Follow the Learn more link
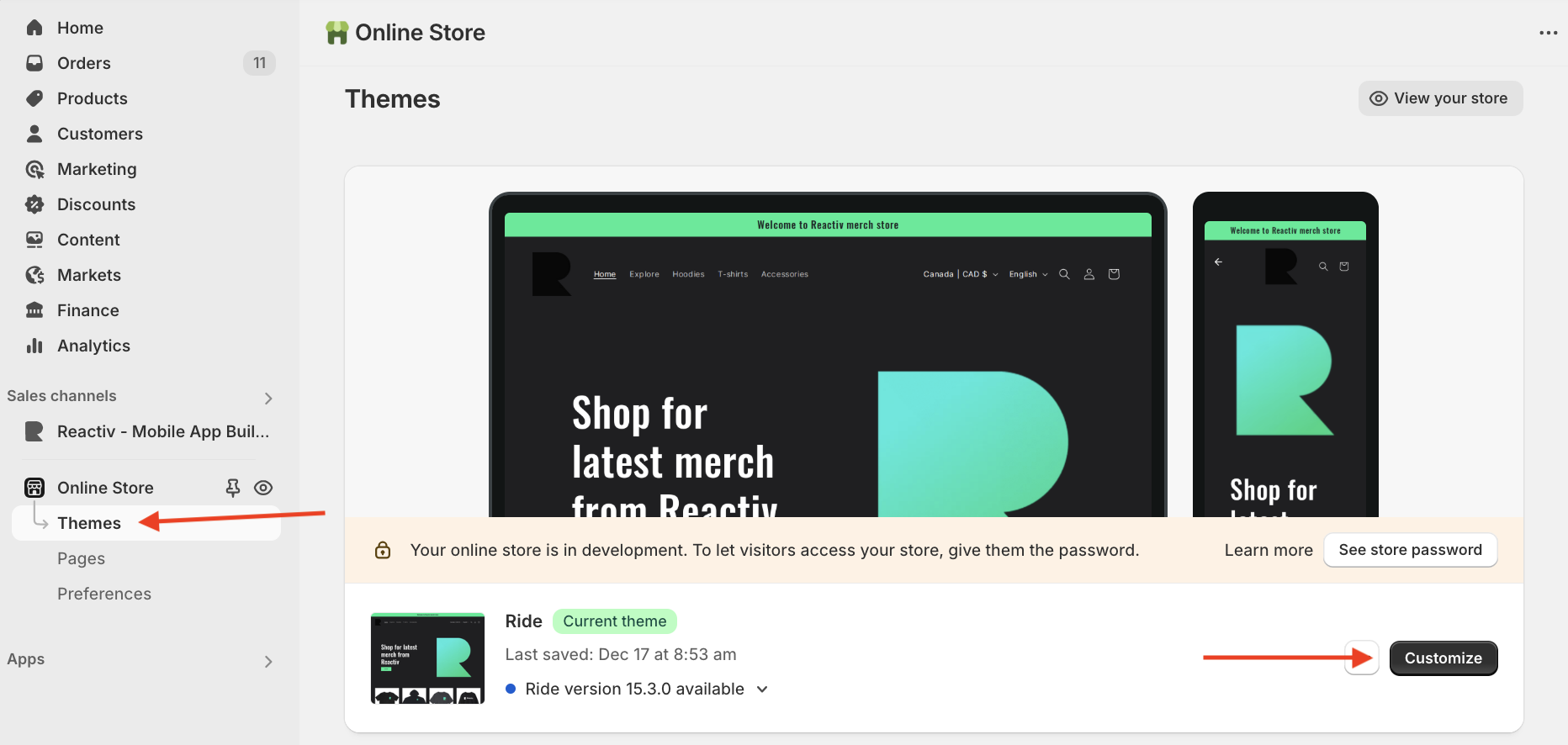 point(1269,550)
